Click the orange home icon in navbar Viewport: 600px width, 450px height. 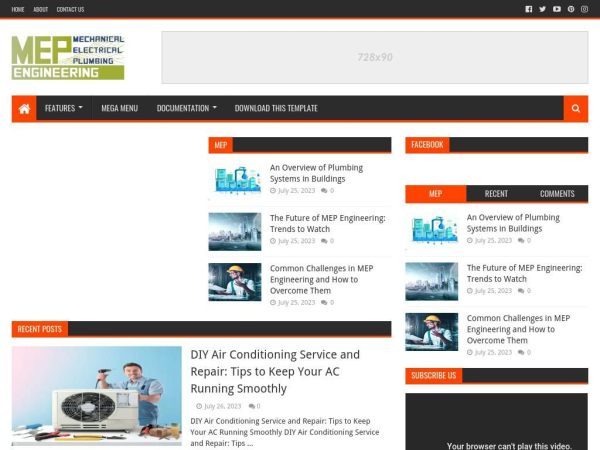pyautogui.click(x=24, y=108)
